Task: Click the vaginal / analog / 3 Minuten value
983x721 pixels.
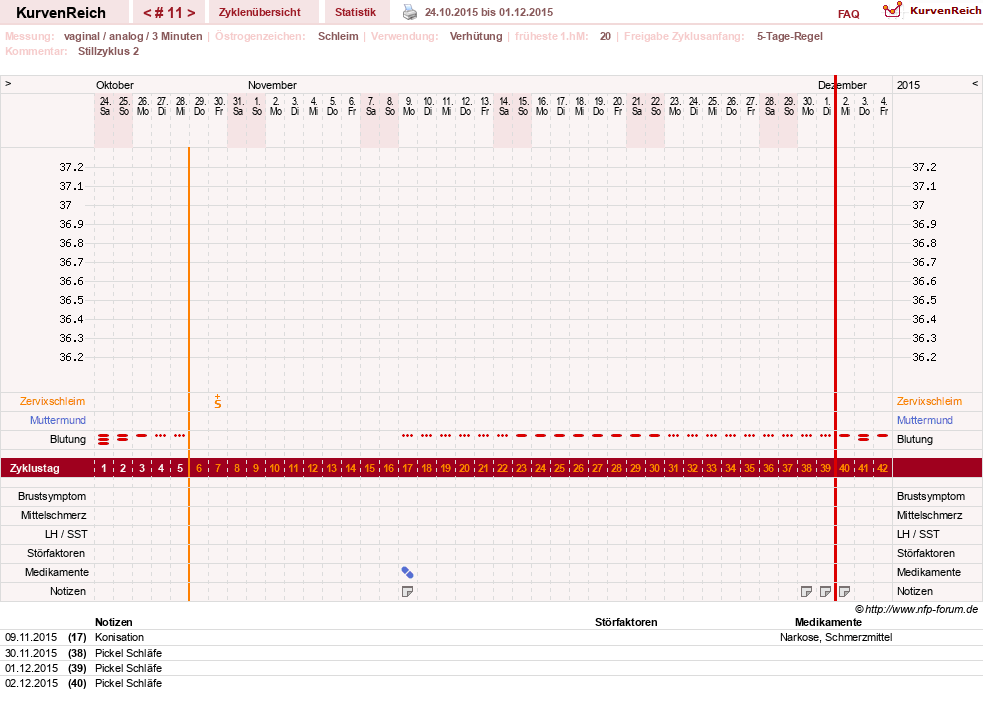Action: pos(133,36)
